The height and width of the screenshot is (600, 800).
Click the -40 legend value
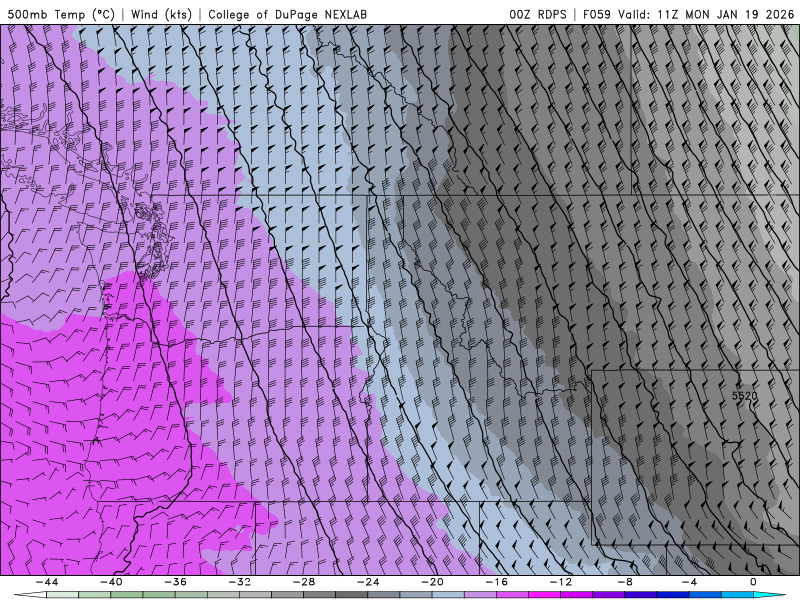point(111,582)
